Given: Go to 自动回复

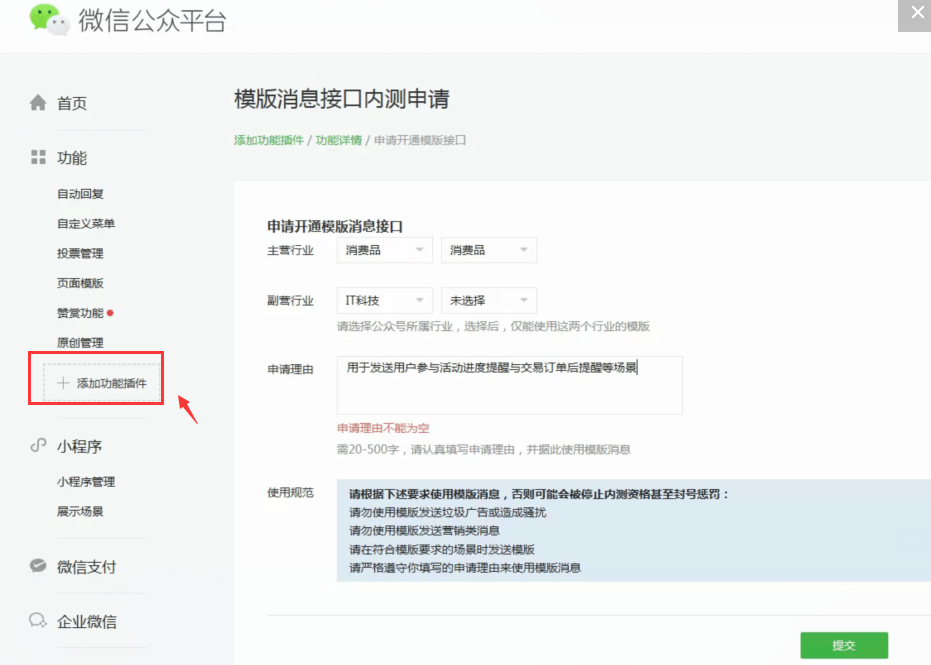Looking at the screenshot, I should pos(80,194).
